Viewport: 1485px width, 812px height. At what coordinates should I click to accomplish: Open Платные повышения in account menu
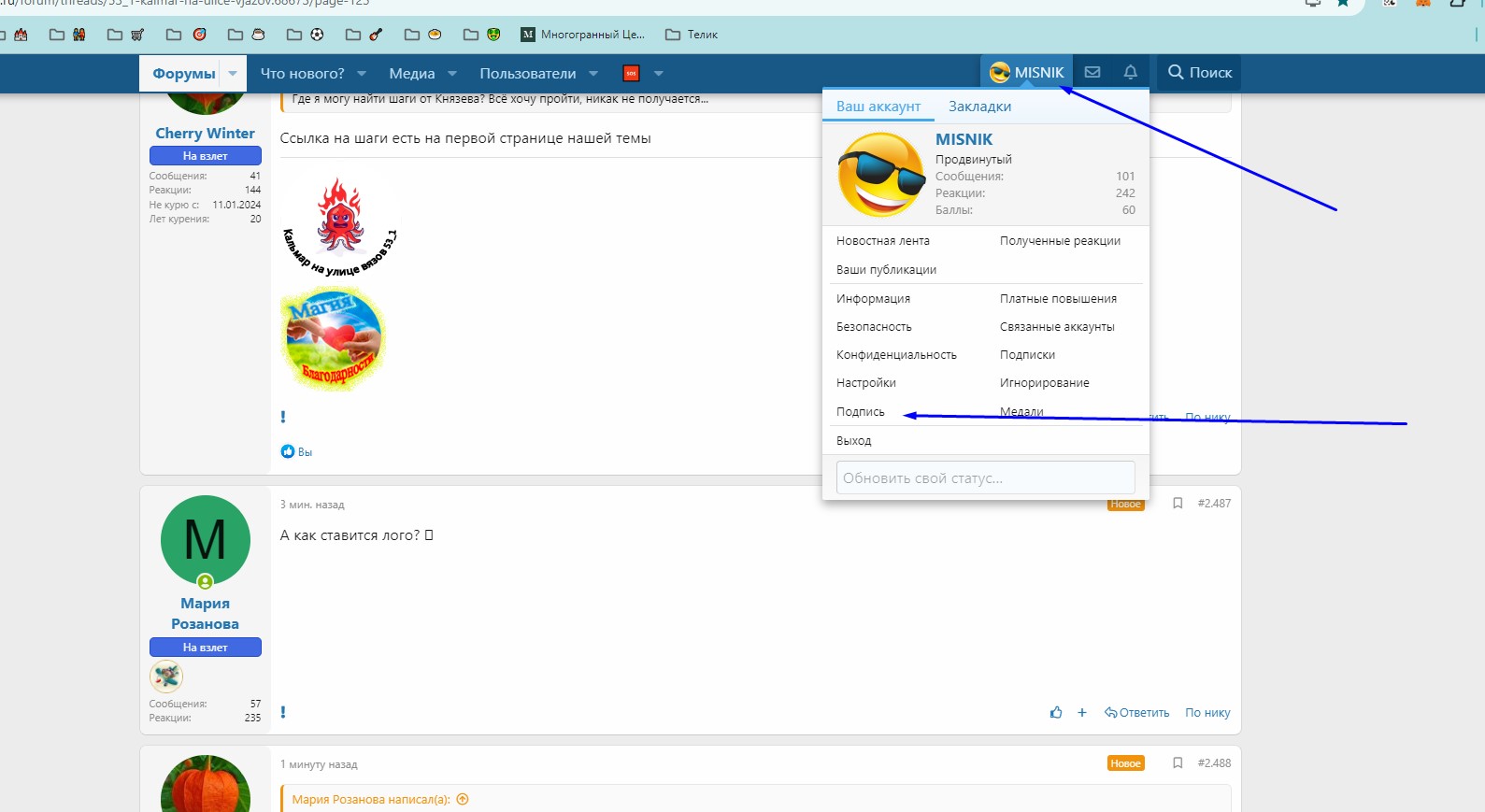pos(1058,298)
